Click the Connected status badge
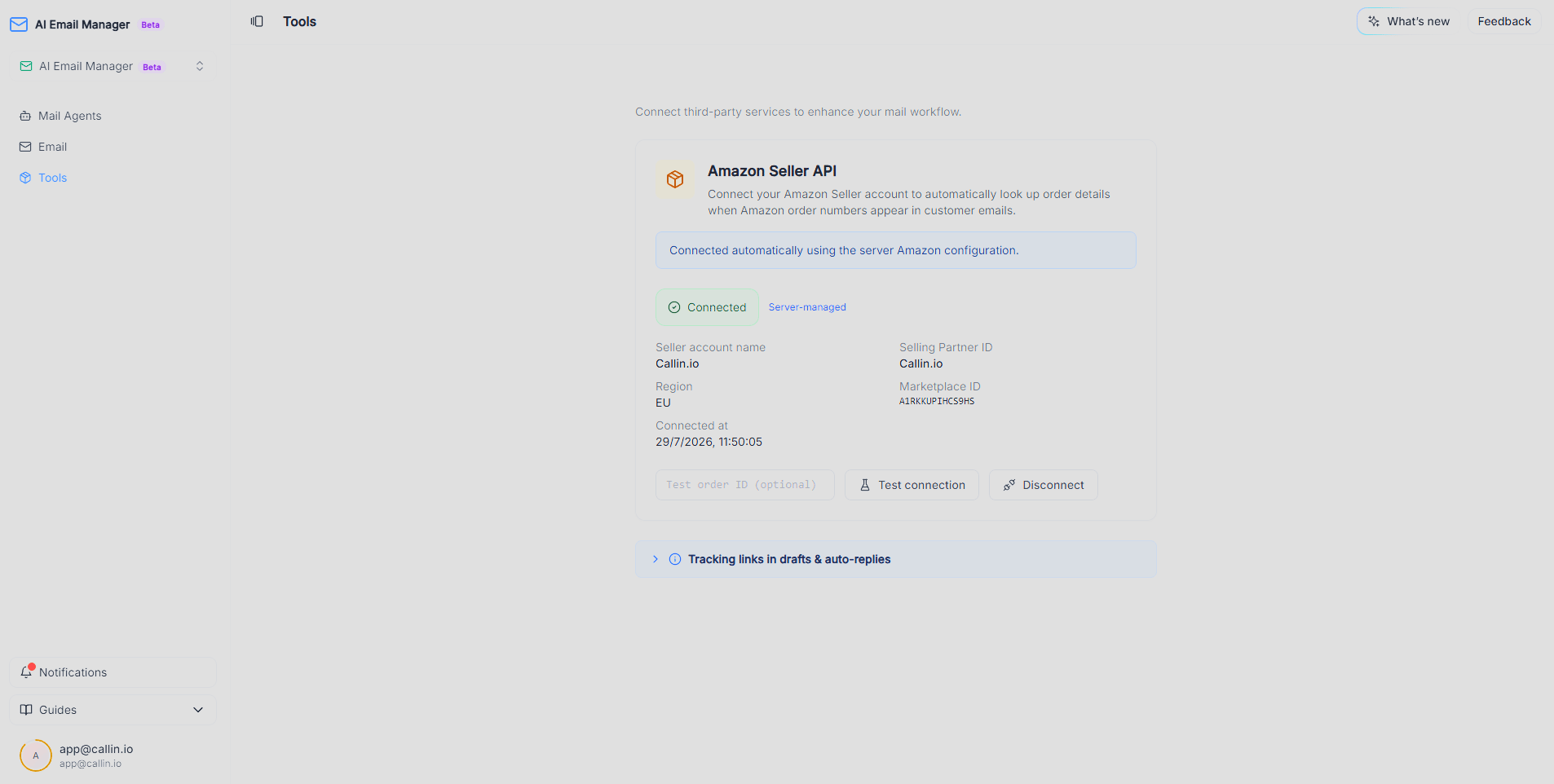 coord(707,307)
